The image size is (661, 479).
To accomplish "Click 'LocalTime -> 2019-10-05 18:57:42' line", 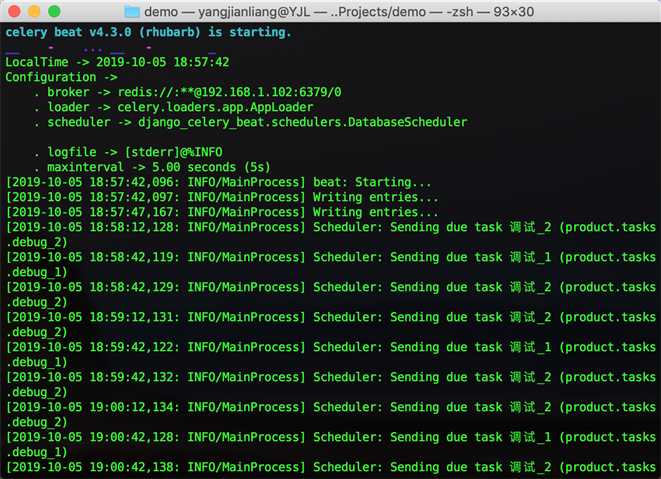I will pyautogui.click(x=117, y=62).
